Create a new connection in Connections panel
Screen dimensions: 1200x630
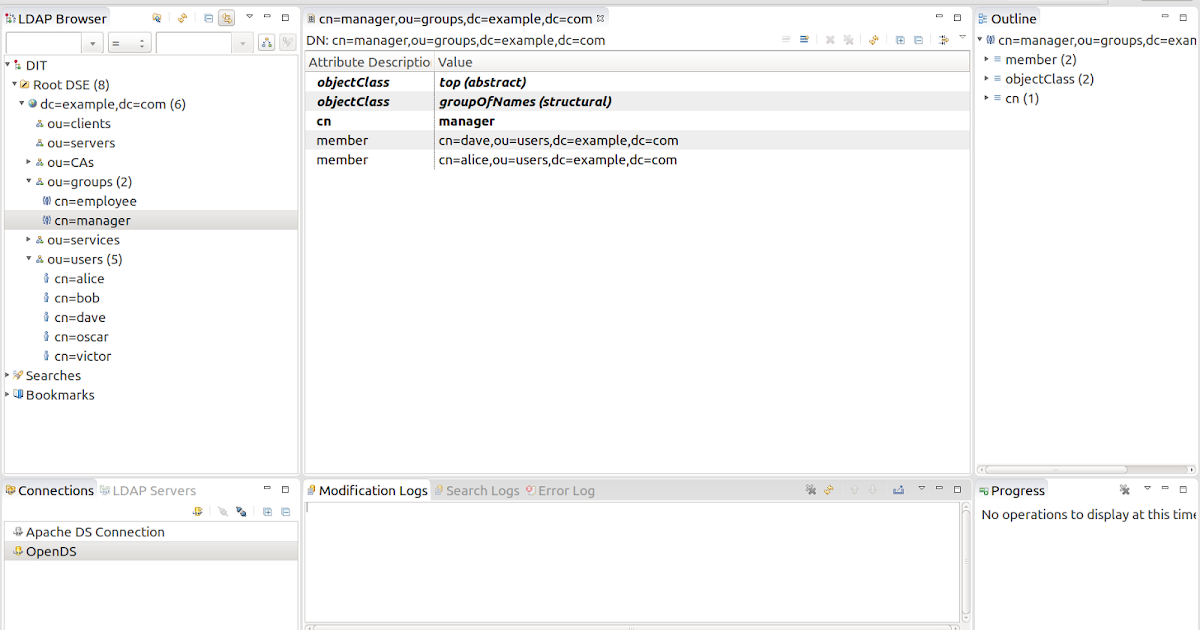[197, 511]
